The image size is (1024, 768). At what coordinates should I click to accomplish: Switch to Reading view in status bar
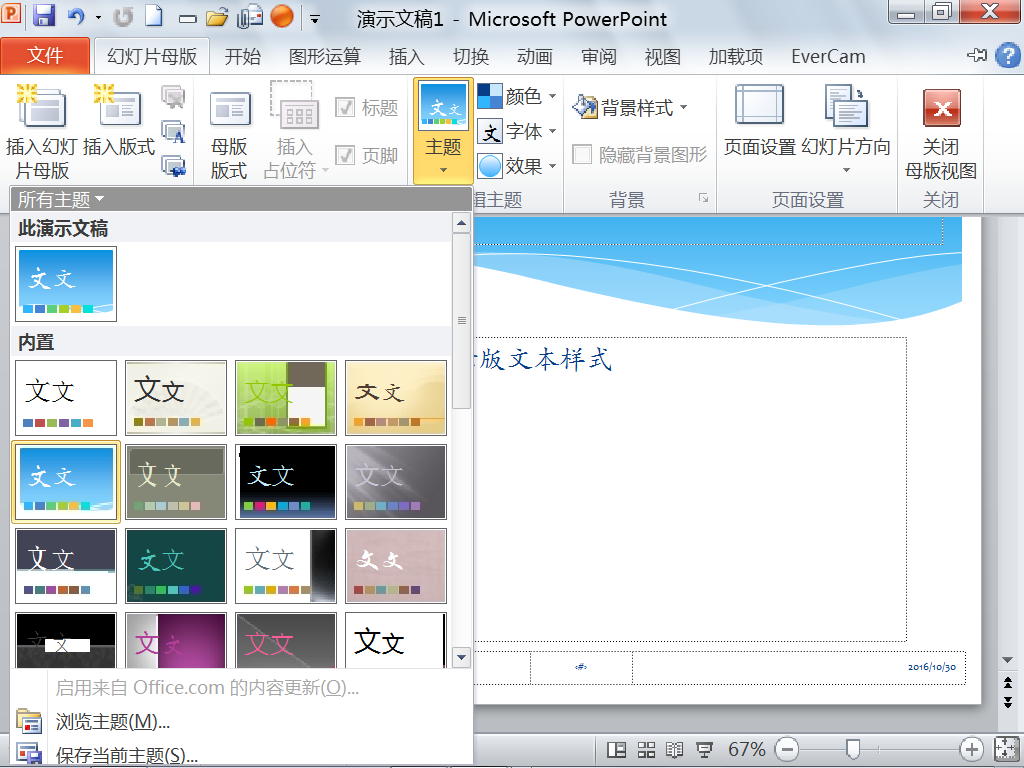[675, 750]
